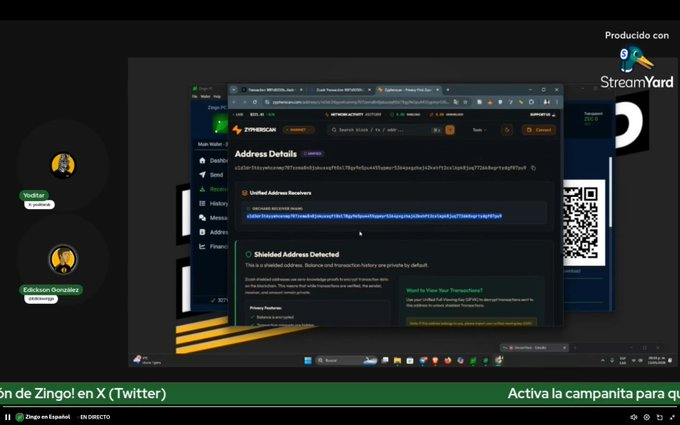Open the File menu in Zingo PC
Viewport: 680px width, 425px height.
pyautogui.click(x=195, y=96)
